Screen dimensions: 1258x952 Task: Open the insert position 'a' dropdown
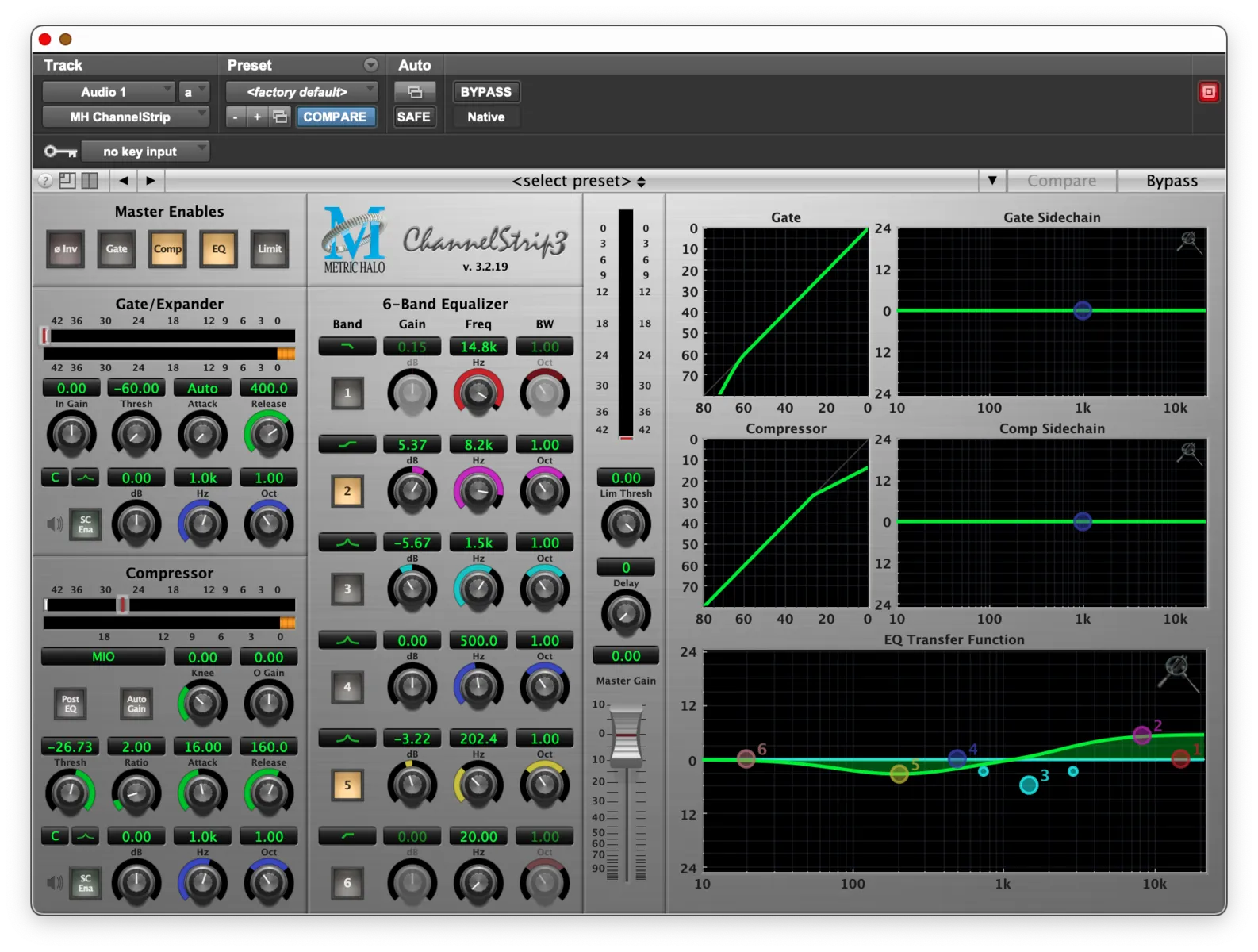click(x=194, y=92)
